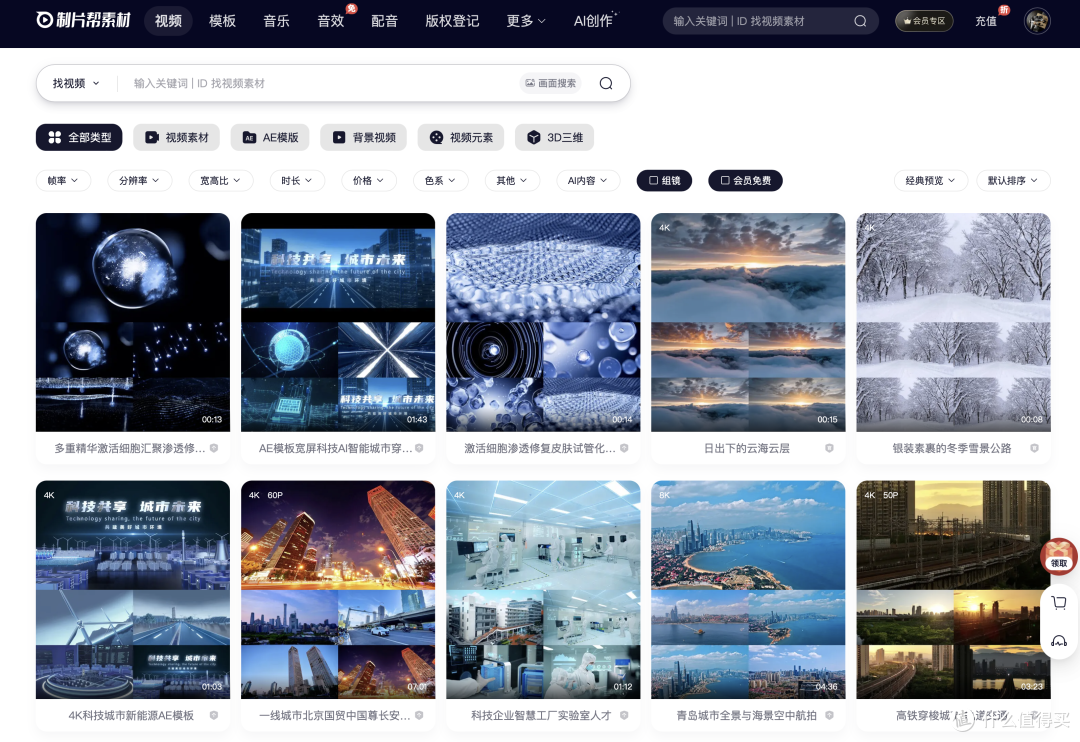1080x742 pixels.
Task: Click the shield icon beside 一线城市北京国贸中国尊
Action: point(419,716)
